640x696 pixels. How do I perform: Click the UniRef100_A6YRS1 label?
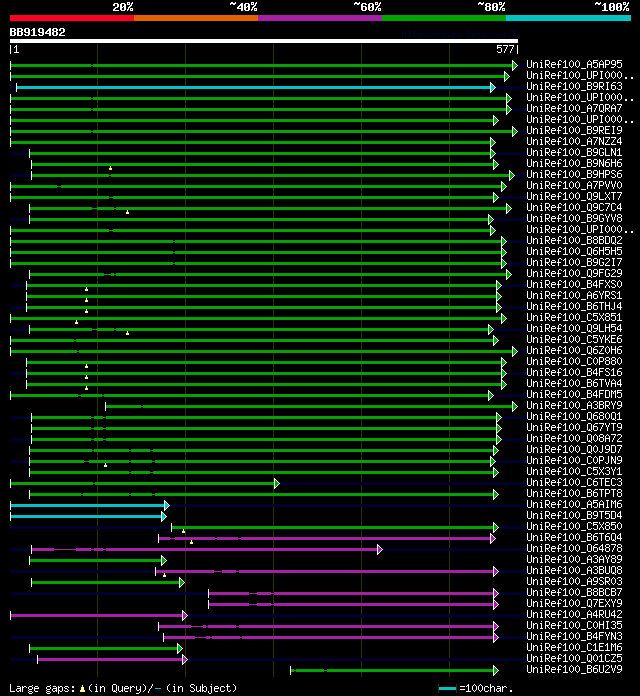[x=574, y=295]
